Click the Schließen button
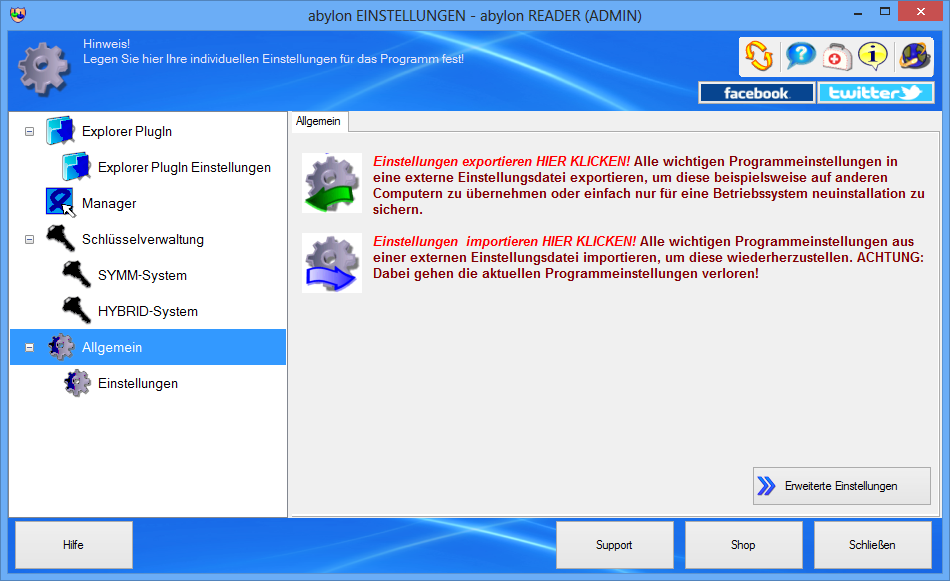950x581 pixels. 872,545
